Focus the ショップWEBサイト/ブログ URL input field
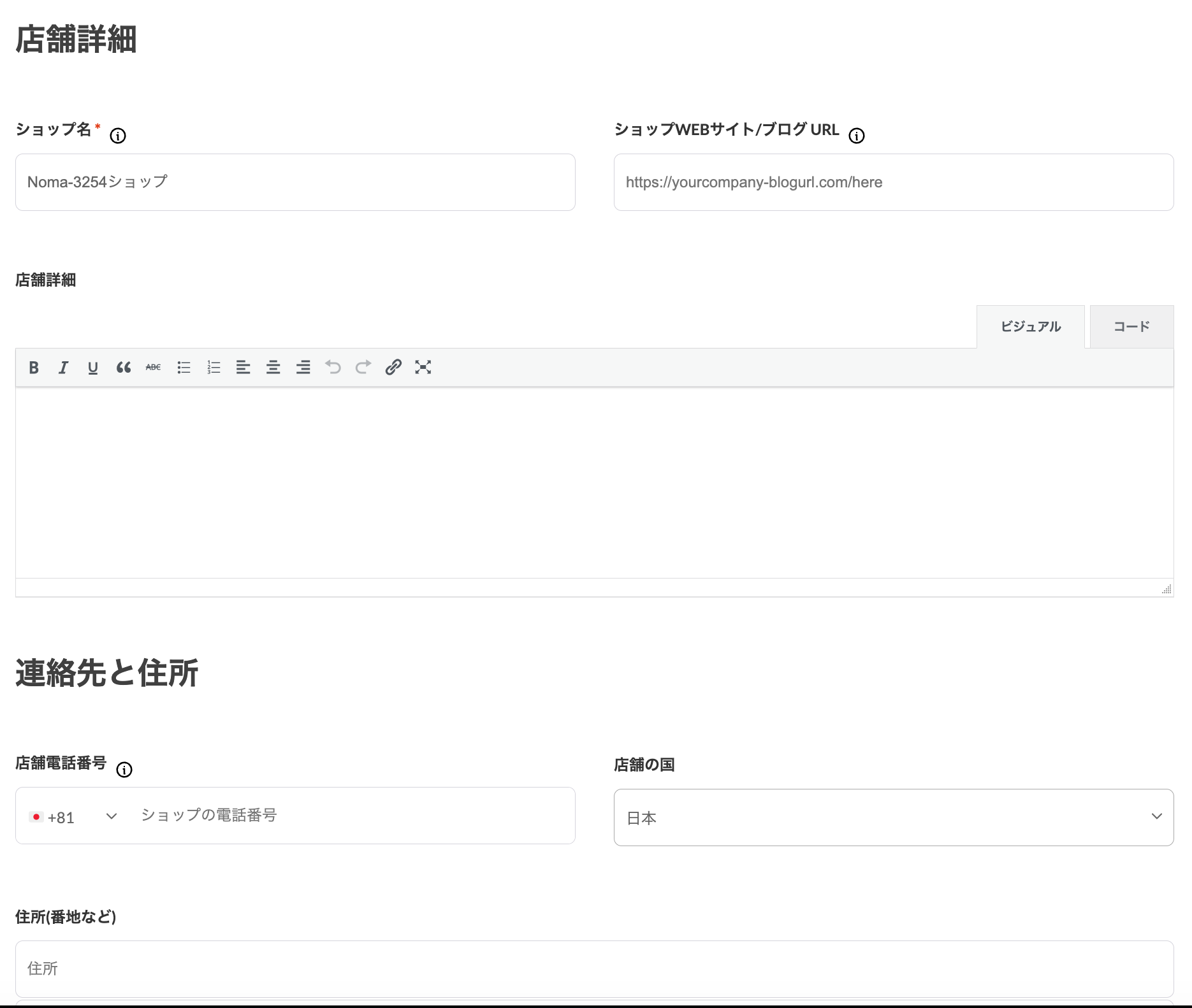1192x1008 pixels. pos(893,182)
